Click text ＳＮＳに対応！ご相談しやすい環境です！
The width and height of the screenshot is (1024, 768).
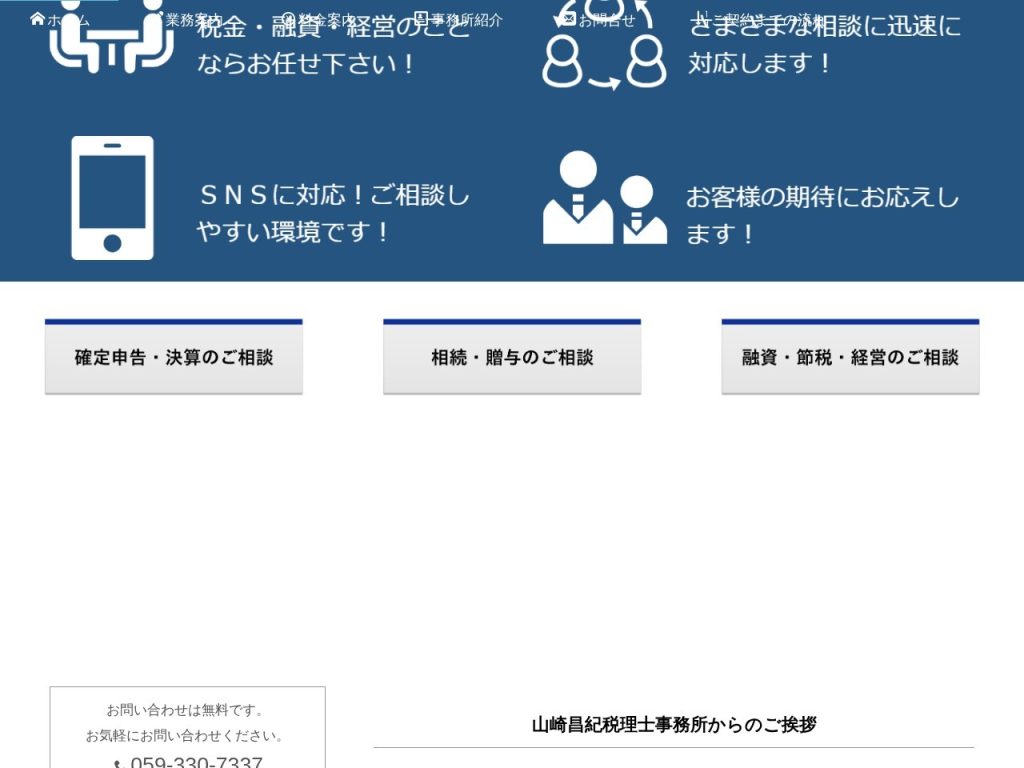pyautogui.click(x=333, y=213)
